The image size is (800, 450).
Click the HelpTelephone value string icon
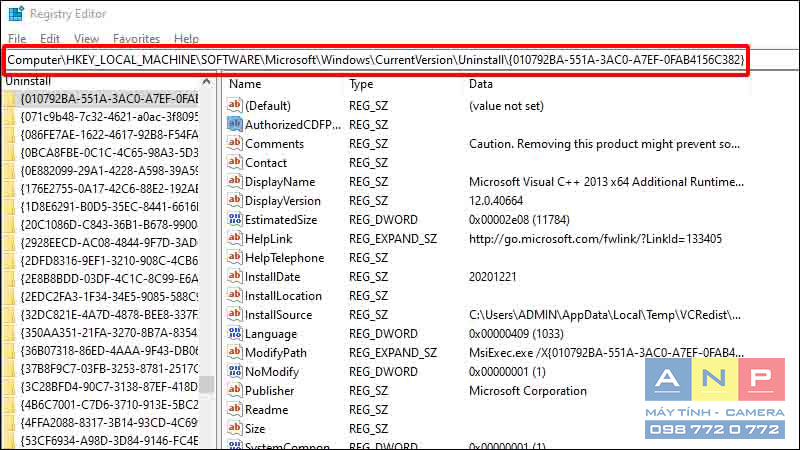click(235, 257)
